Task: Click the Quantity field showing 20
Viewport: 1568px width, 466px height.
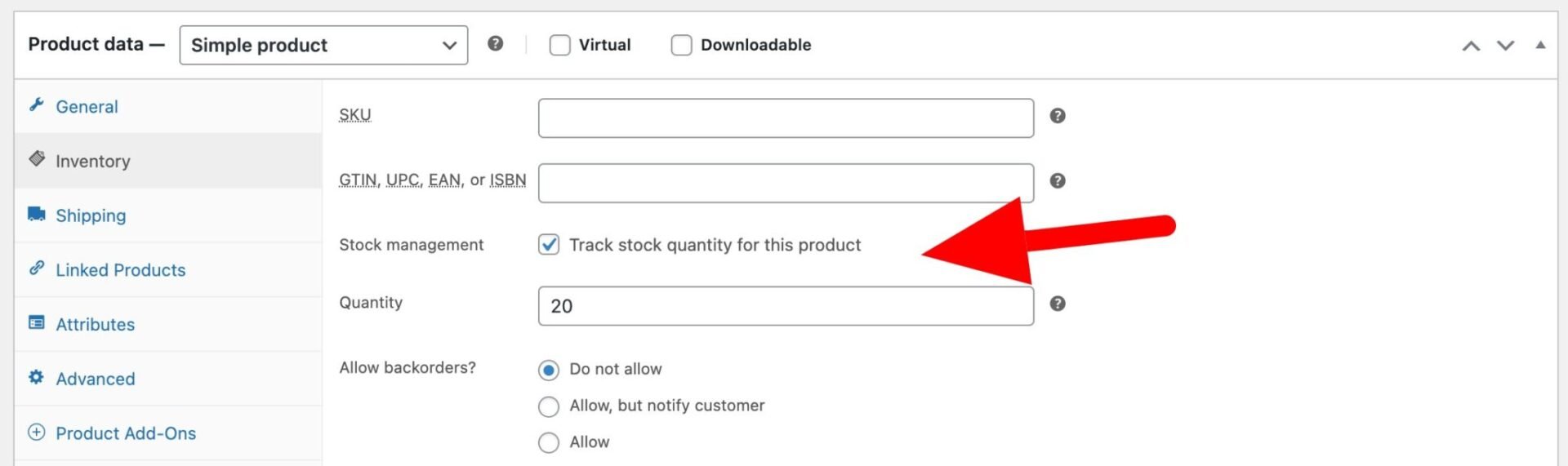Action: pyautogui.click(x=786, y=306)
